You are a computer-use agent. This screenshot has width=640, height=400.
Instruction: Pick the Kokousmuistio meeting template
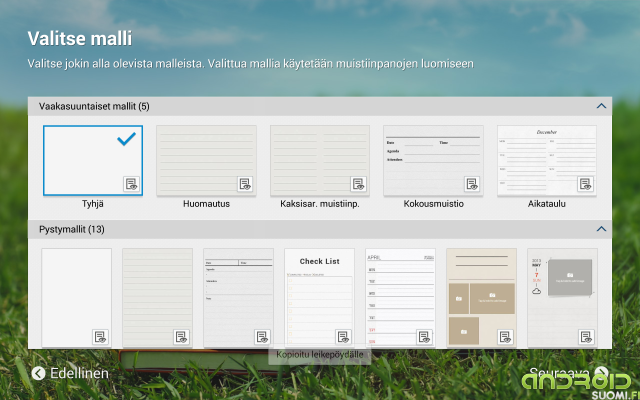[433, 160]
